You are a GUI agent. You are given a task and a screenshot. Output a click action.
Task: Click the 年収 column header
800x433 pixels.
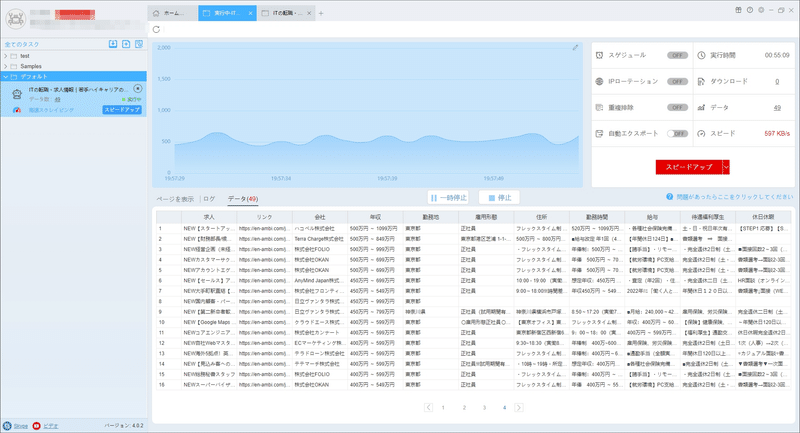coord(376,217)
